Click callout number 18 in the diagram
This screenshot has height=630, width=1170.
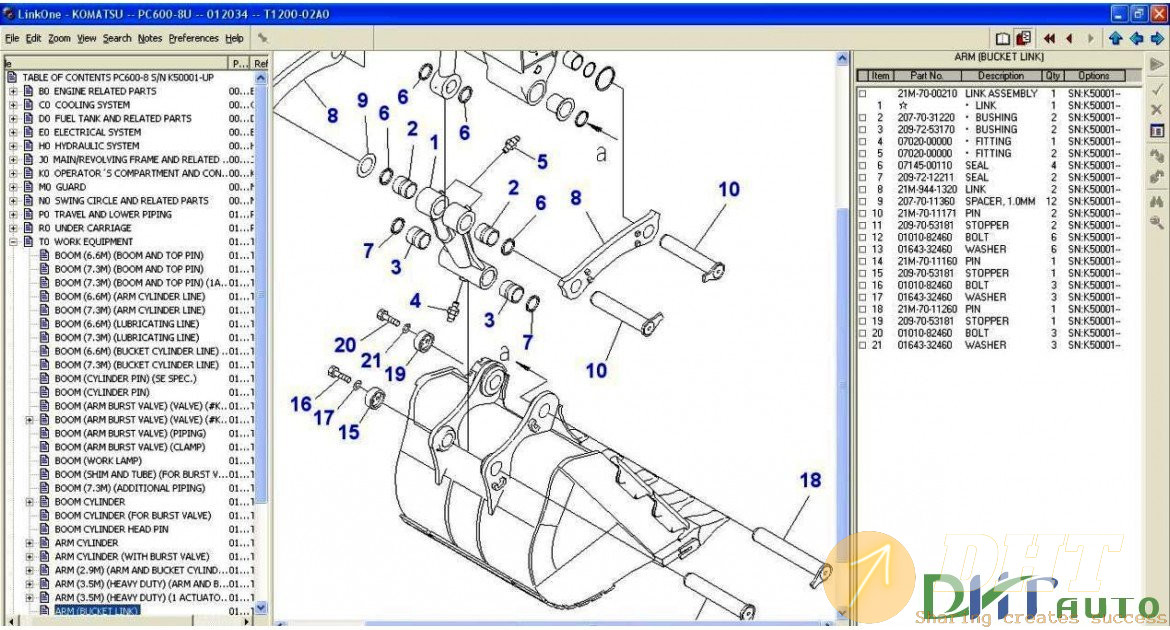coord(810,480)
